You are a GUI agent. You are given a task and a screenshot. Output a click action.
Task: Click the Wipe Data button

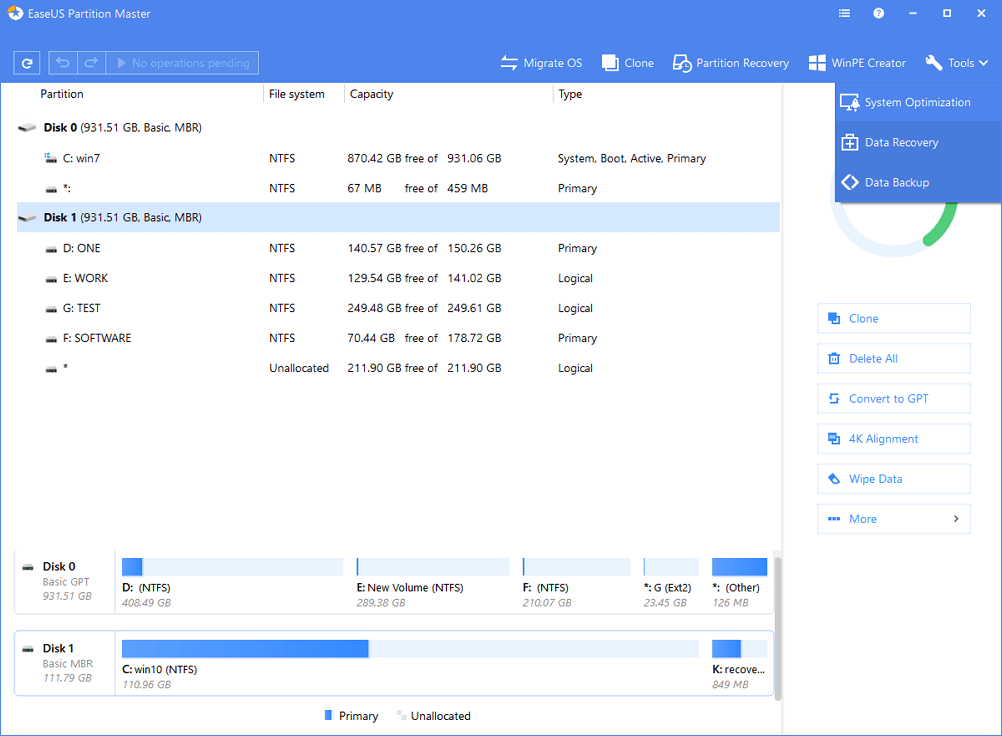(x=893, y=479)
